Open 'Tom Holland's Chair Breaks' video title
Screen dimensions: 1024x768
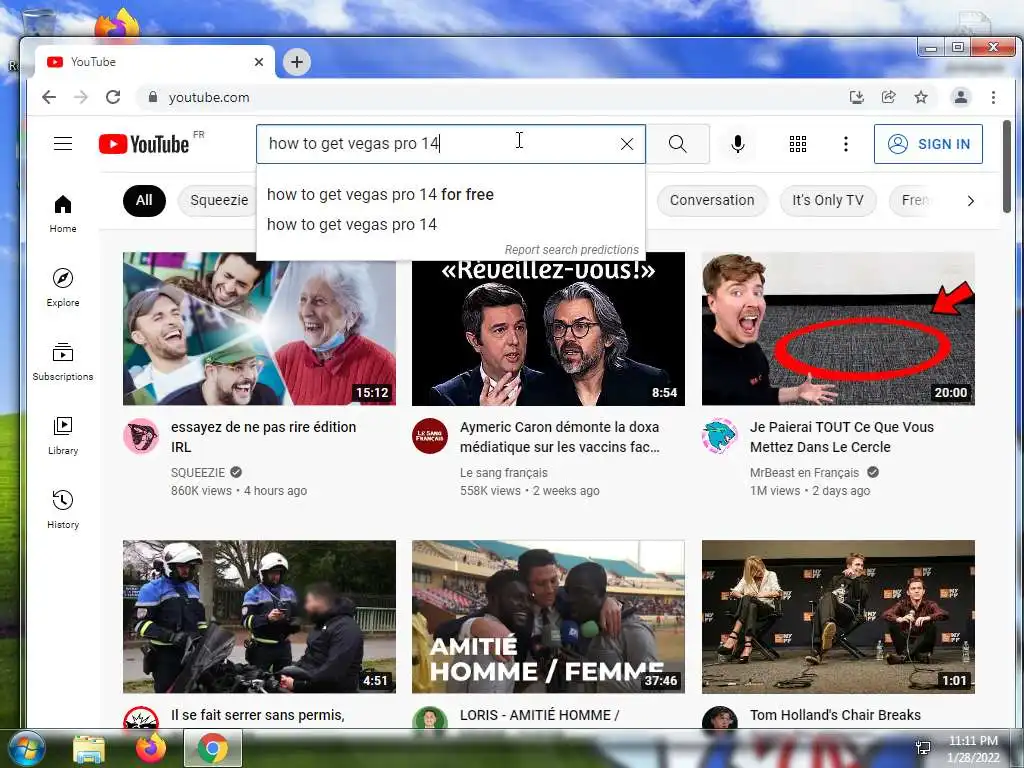(x=835, y=715)
